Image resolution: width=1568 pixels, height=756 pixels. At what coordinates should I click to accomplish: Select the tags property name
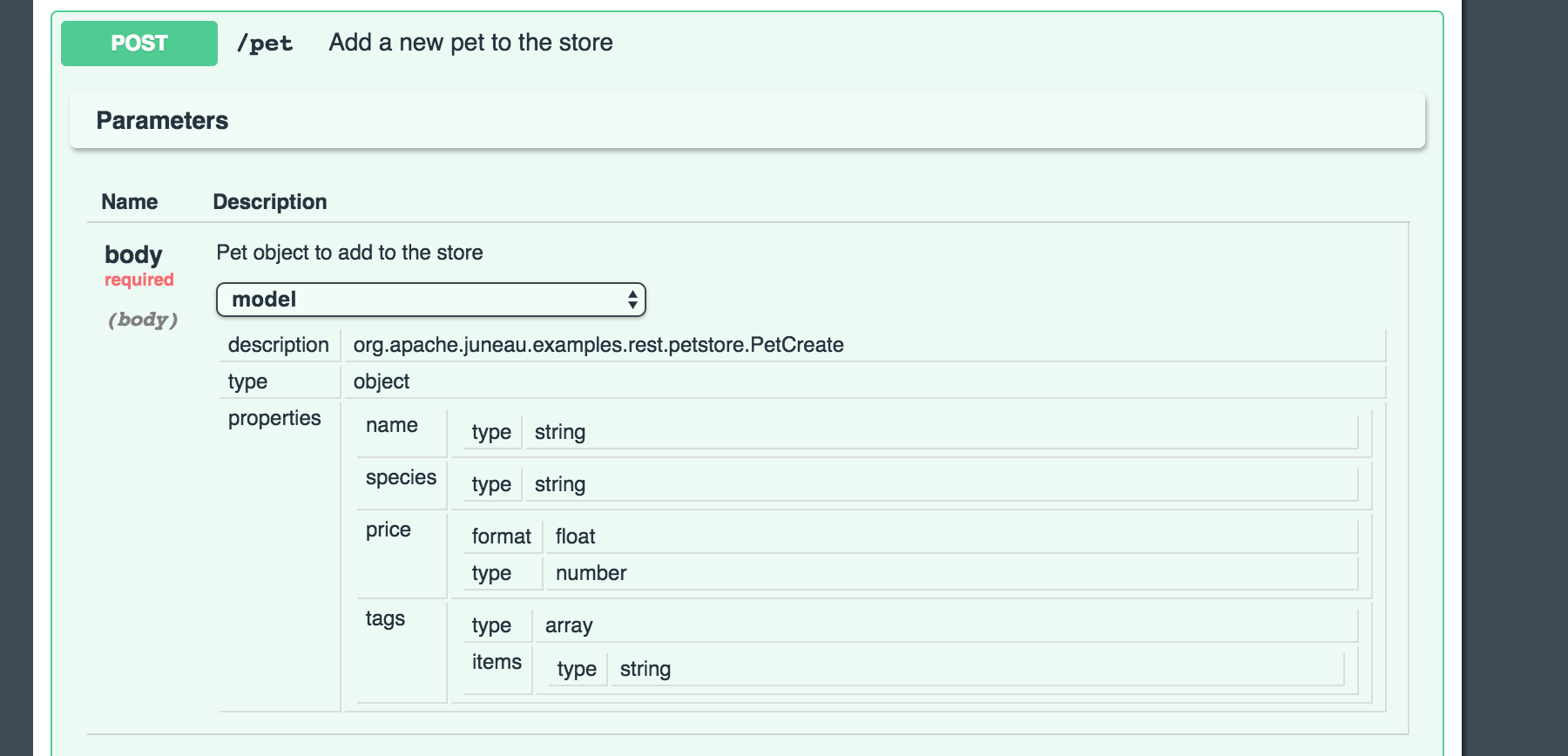point(385,618)
